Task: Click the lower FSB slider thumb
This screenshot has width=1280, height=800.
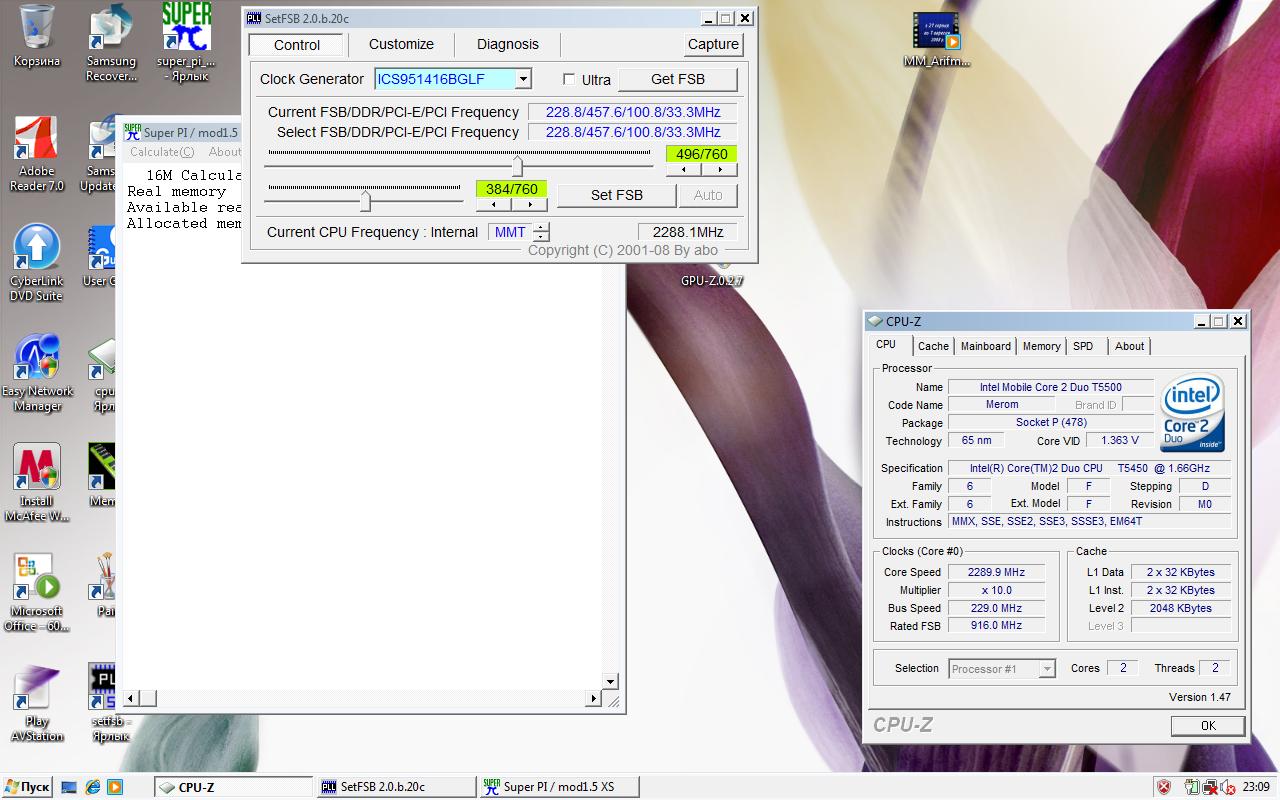Action: 365,201
